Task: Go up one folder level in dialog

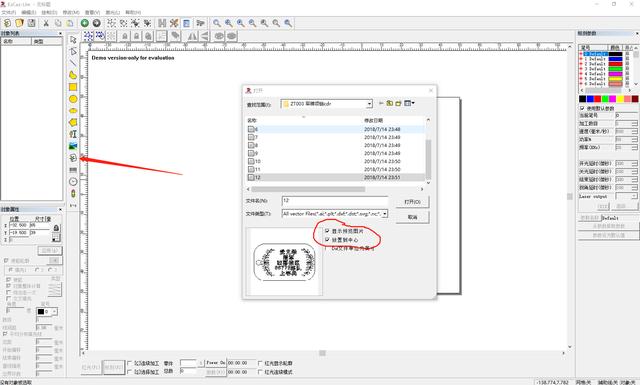Action: pos(389,103)
